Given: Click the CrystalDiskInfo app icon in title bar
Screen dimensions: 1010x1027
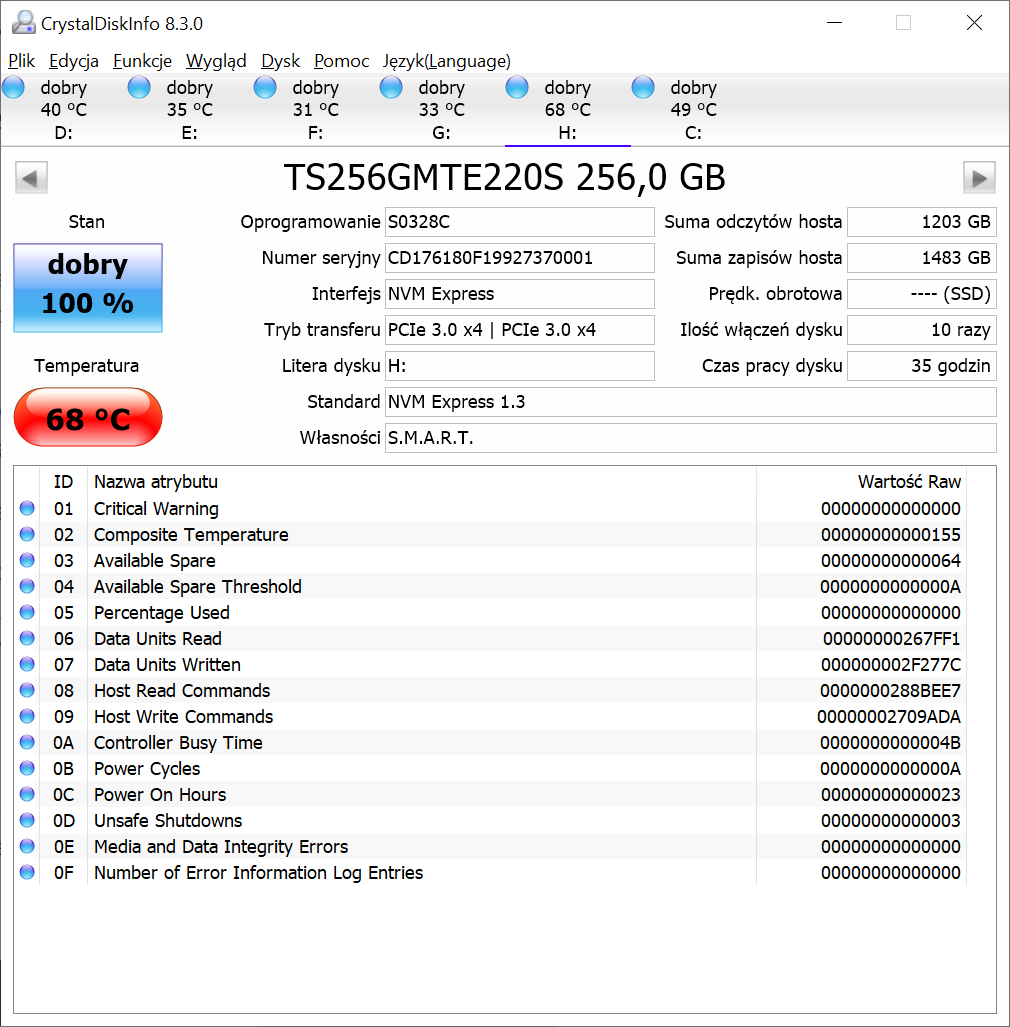Looking at the screenshot, I should pos(24,23).
